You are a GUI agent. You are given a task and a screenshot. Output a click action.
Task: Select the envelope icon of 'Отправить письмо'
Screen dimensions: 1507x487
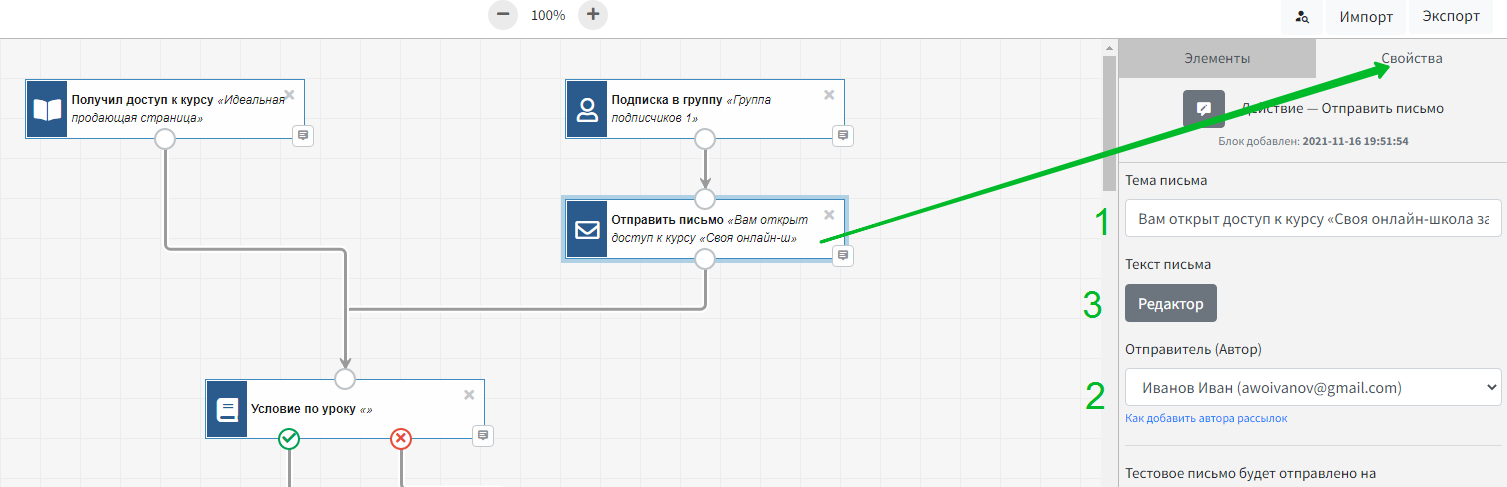click(x=587, y=229)
